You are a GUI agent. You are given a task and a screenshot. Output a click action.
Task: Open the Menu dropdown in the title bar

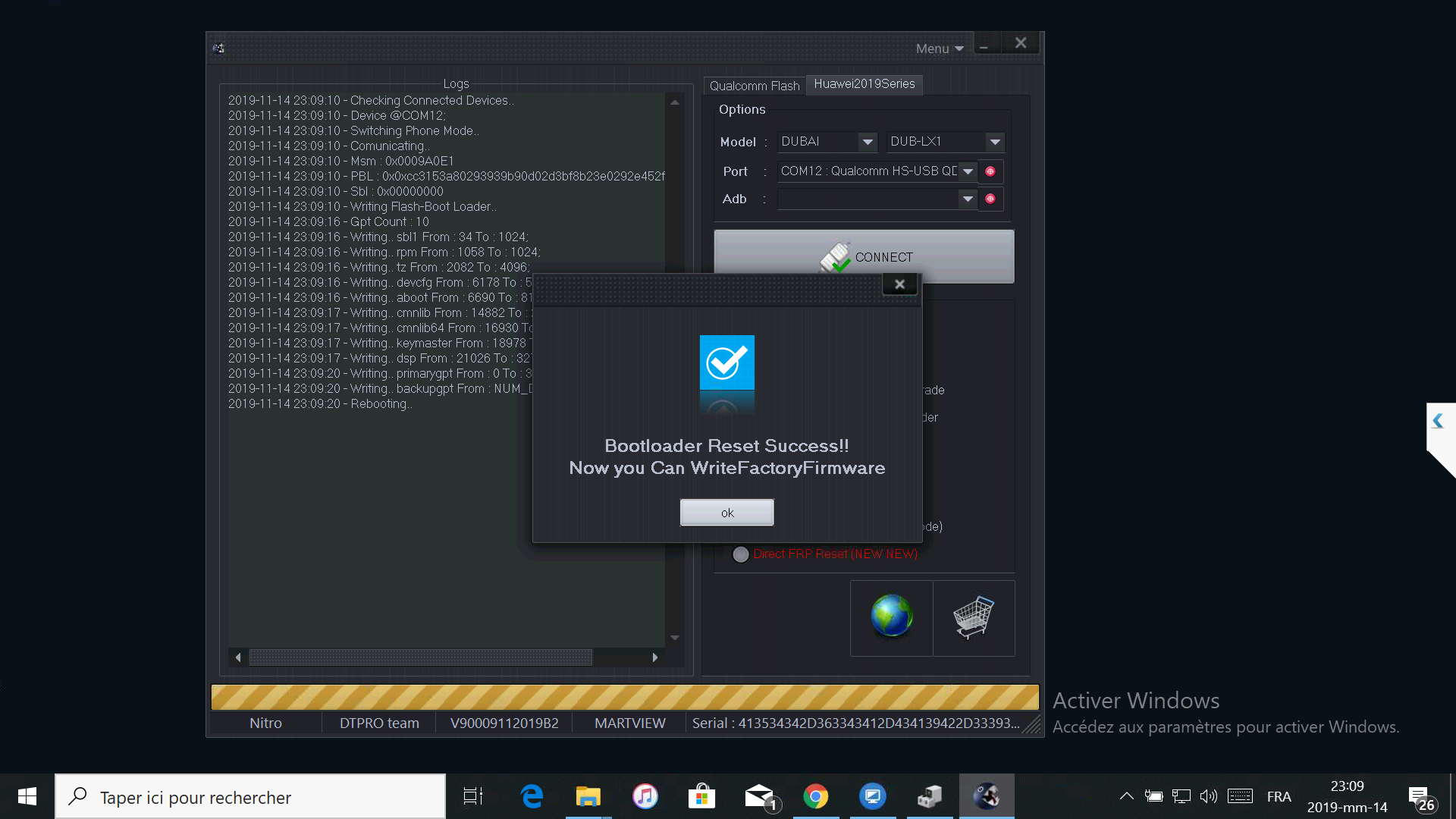click(939, 49)
